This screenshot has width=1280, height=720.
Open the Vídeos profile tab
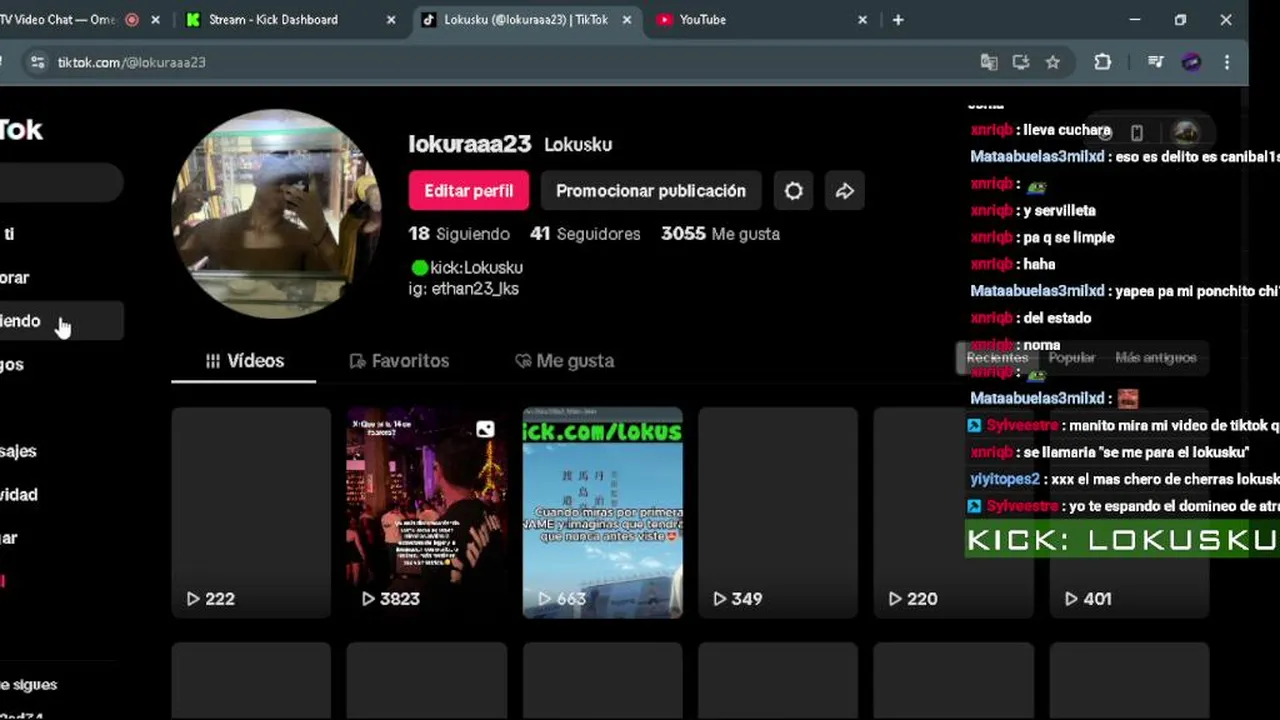click(244, 361)
